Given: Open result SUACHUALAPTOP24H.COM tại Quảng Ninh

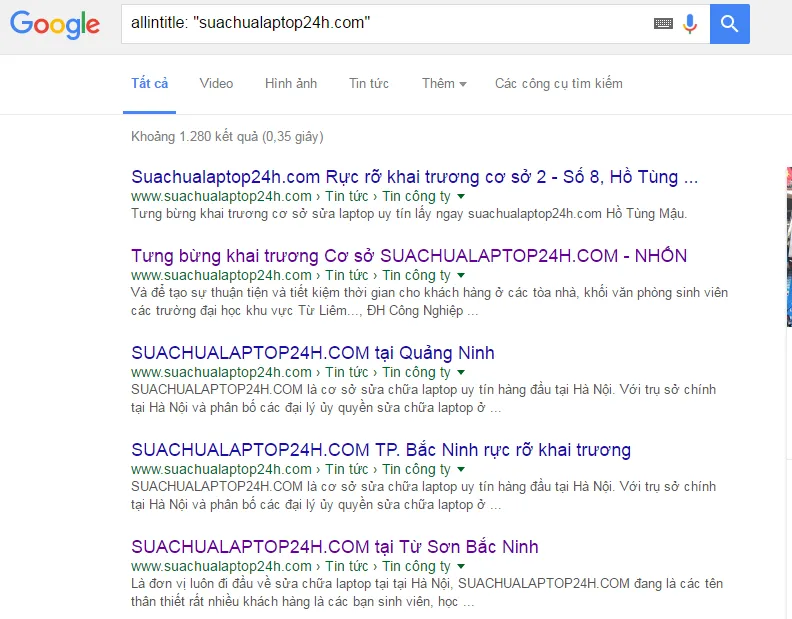Looking at the screenshot, I should pyautogui.click(x=313, y=353).
